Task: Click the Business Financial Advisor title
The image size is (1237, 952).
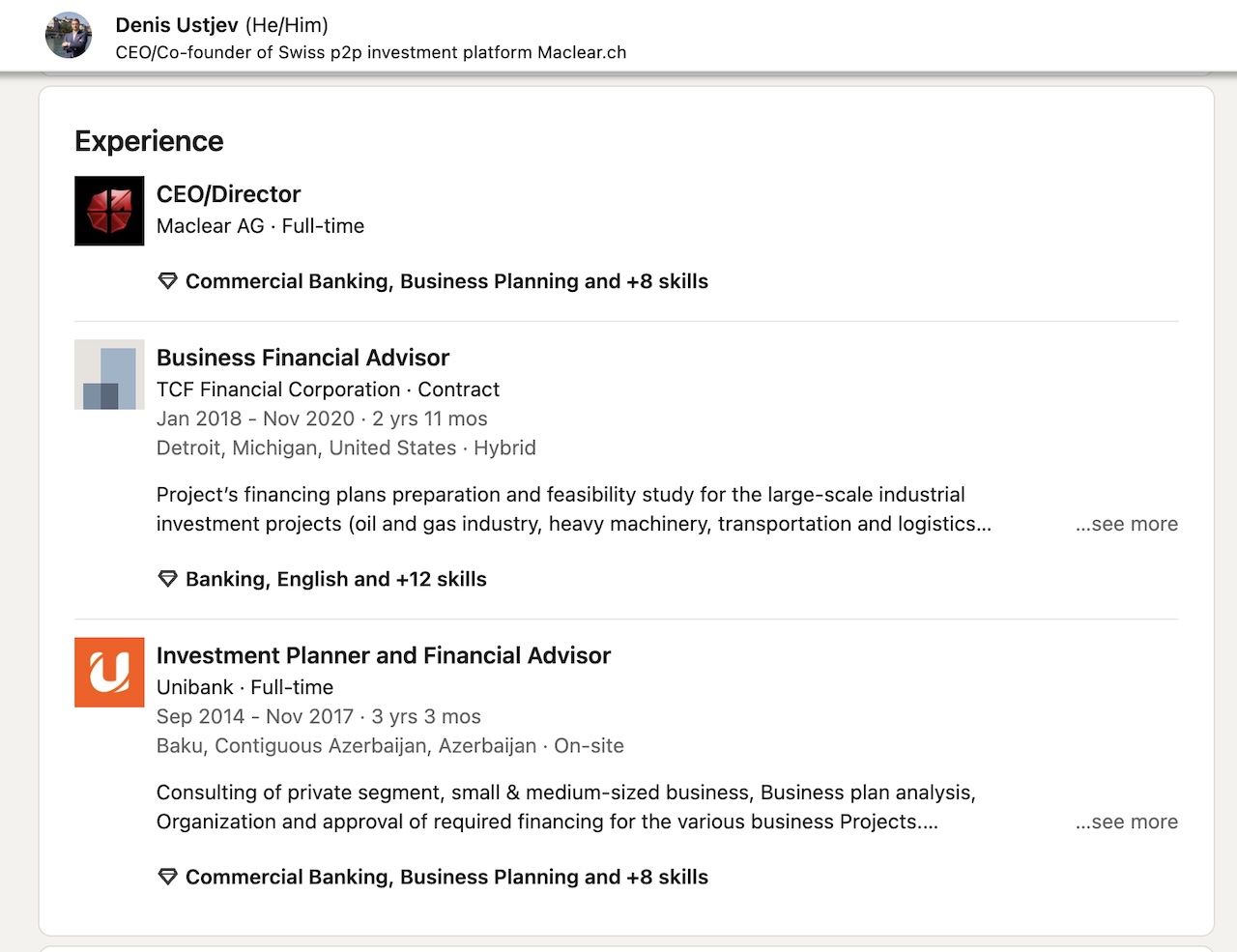Action: (302, 358)
